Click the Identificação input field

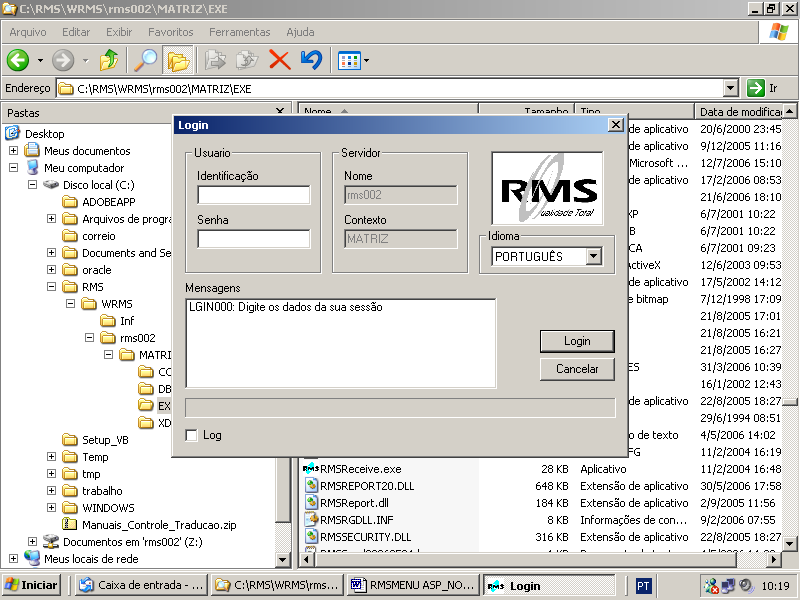click(x=253, y=195)
